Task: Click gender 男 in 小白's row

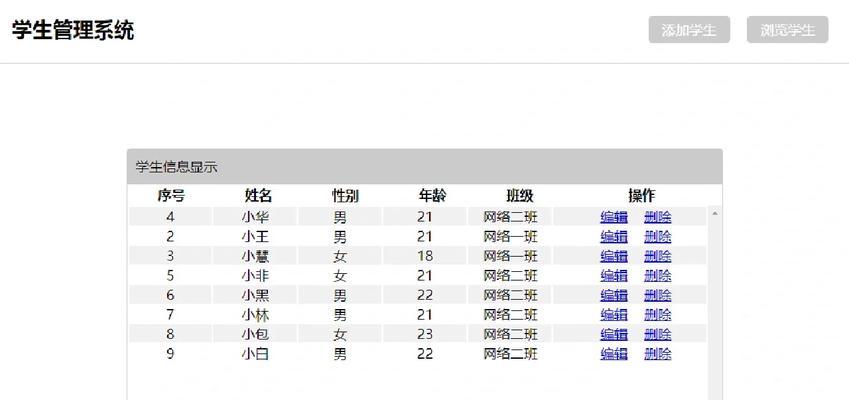Action: [340, 354]
